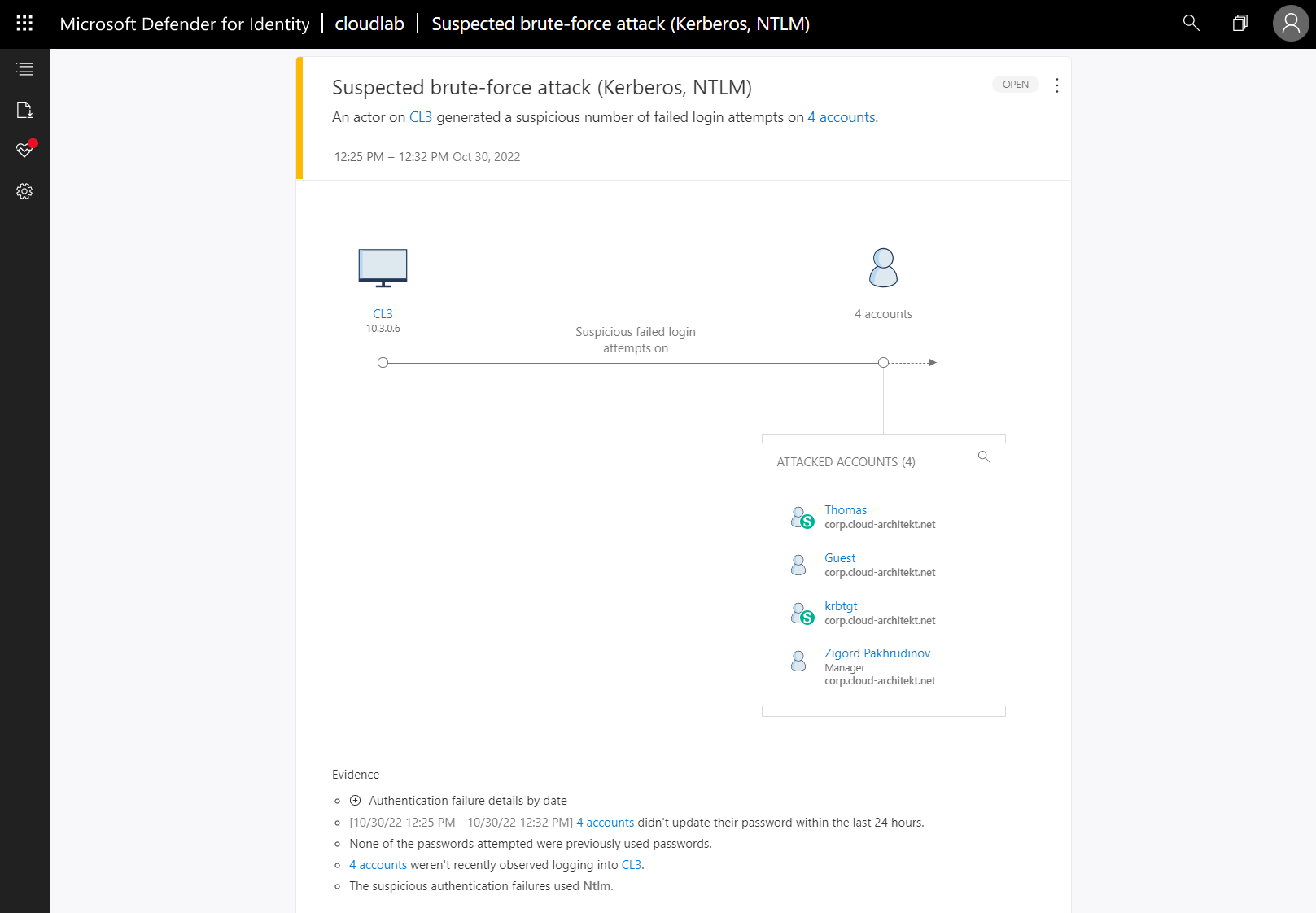Open the timeline list icon in sidebar
The height and width of the screenshot is (913, 1316).
tap(24, 69)
